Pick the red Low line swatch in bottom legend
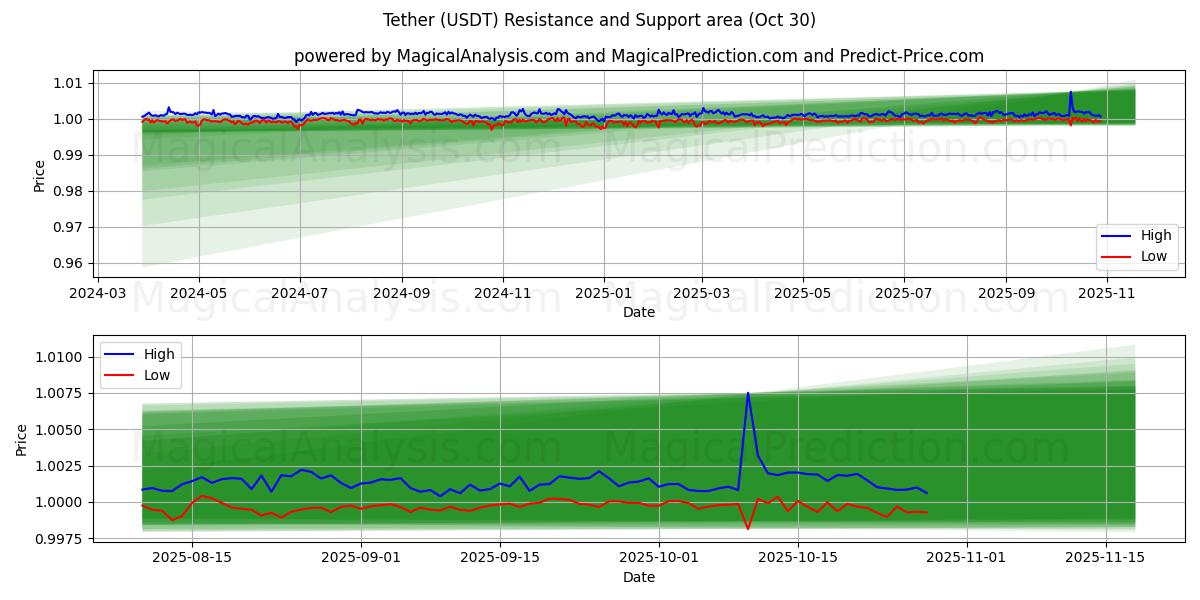The width and height of the screenshot is (1200, 600). [x=121, y=375]
